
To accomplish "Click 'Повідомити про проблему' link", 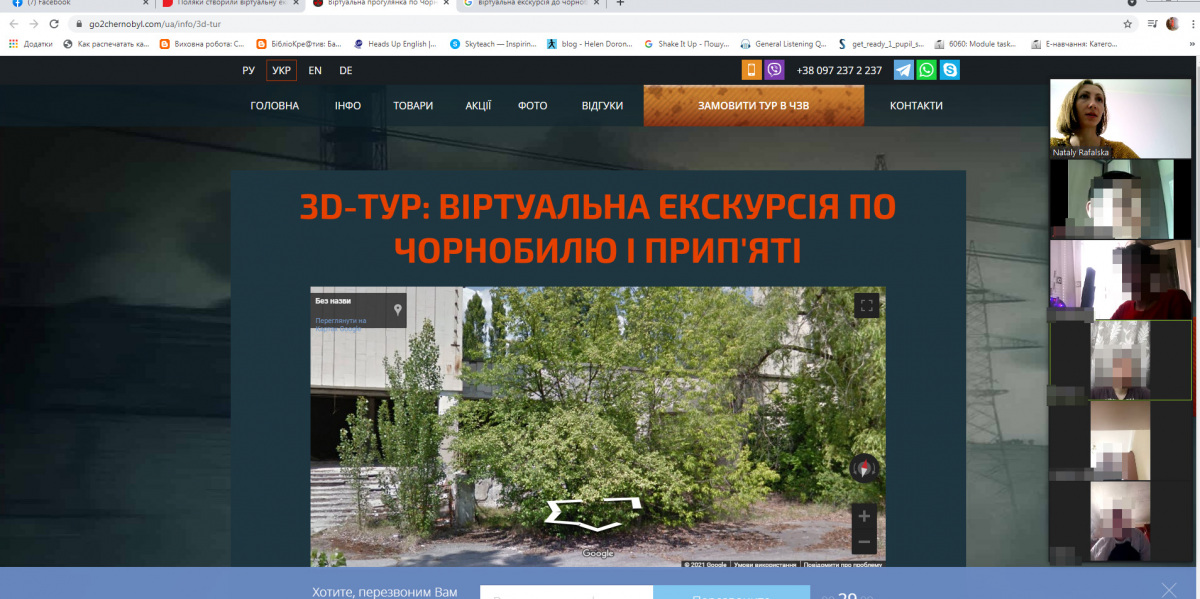I will tap(843, 565).
